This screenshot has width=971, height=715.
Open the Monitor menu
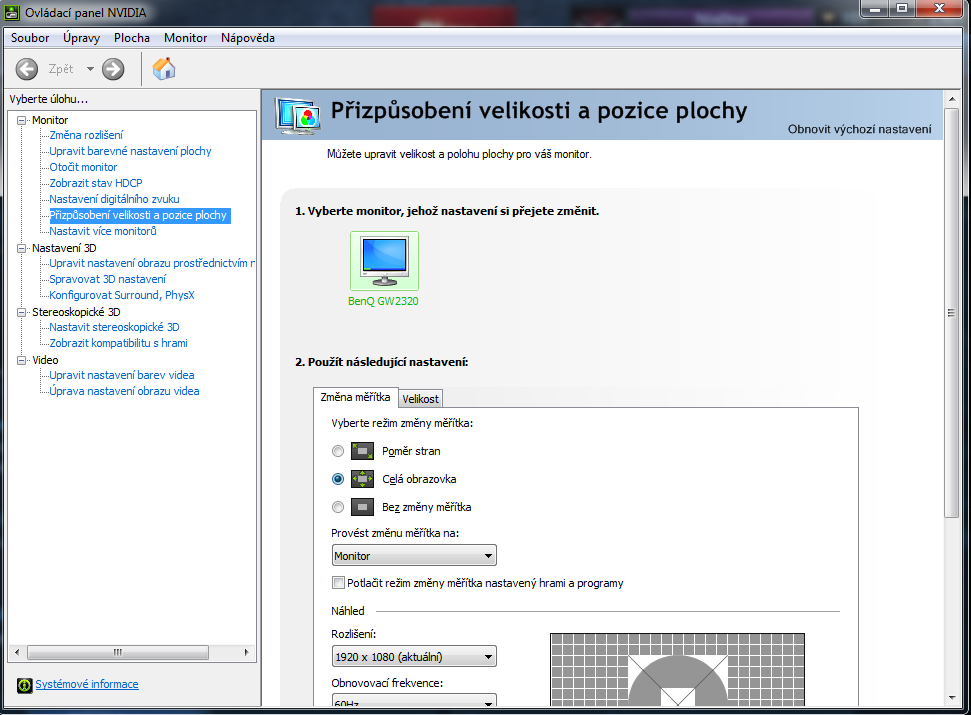(185, 38)
